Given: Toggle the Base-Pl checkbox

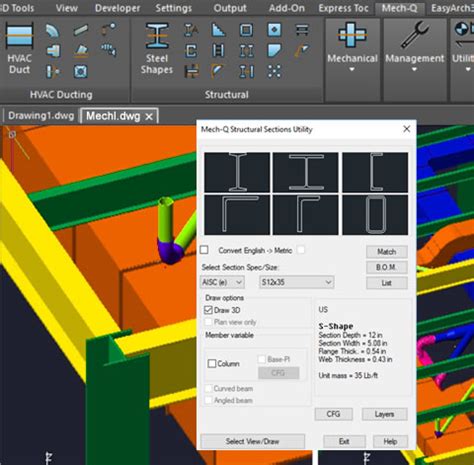Looking at the screenshot, I should tap(262, 359).
